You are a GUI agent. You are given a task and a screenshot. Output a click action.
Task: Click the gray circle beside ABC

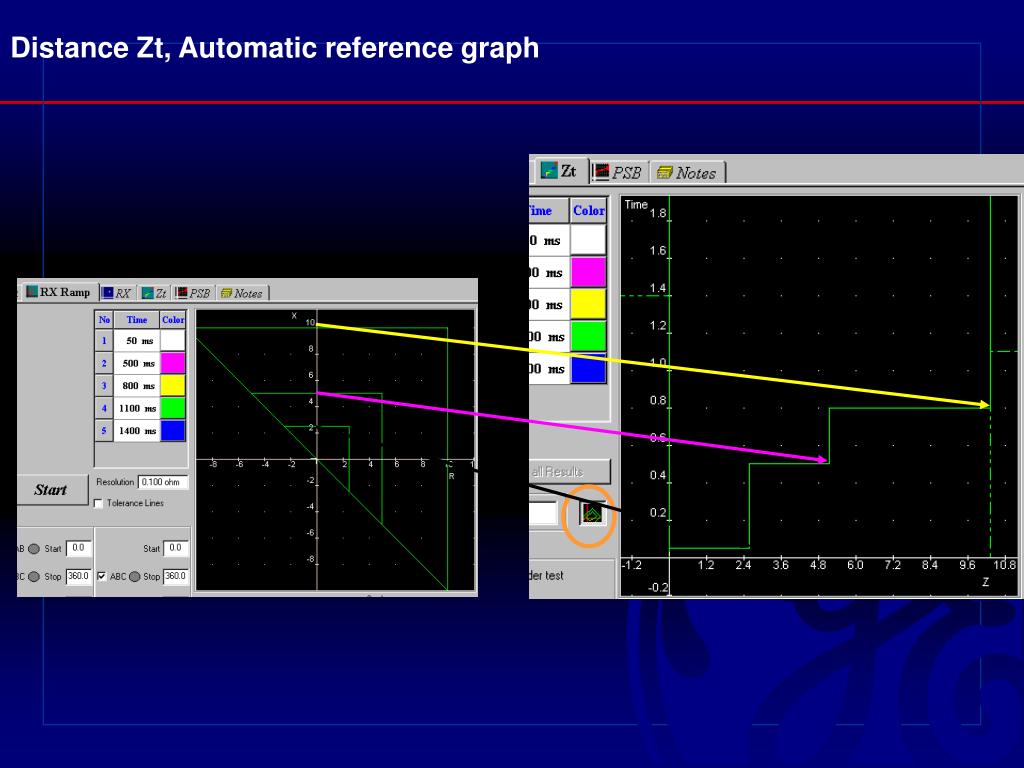coord(135,577)
